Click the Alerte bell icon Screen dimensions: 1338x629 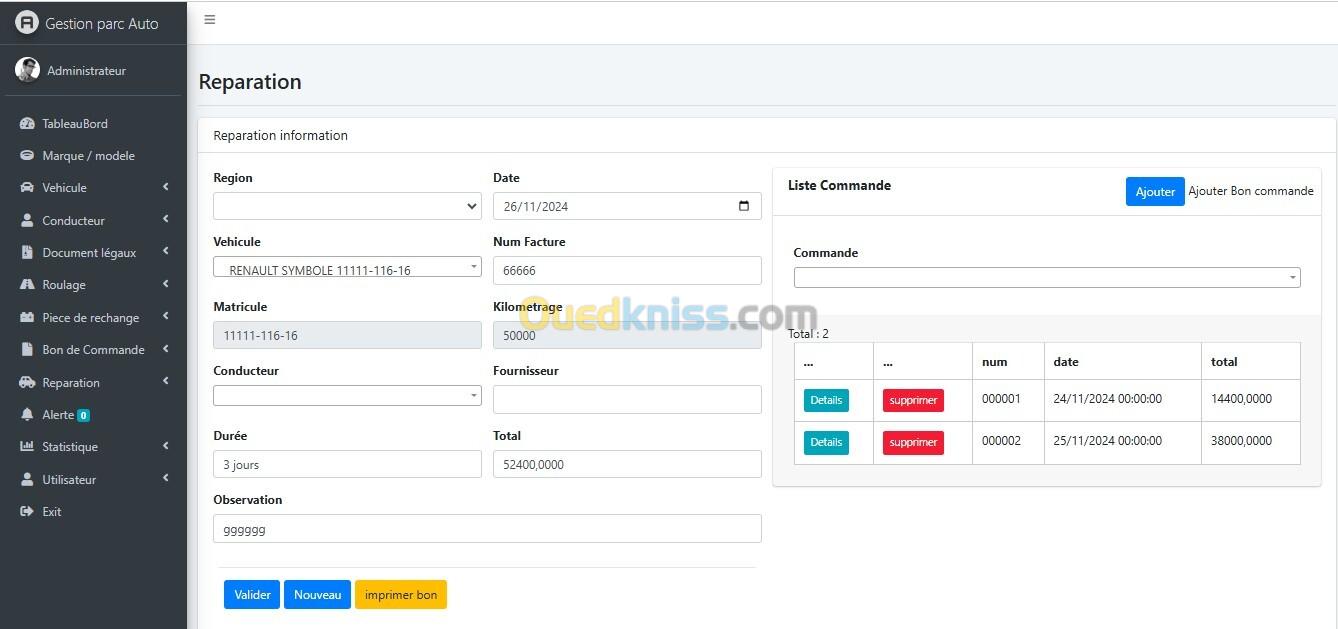tap(27, 415)
